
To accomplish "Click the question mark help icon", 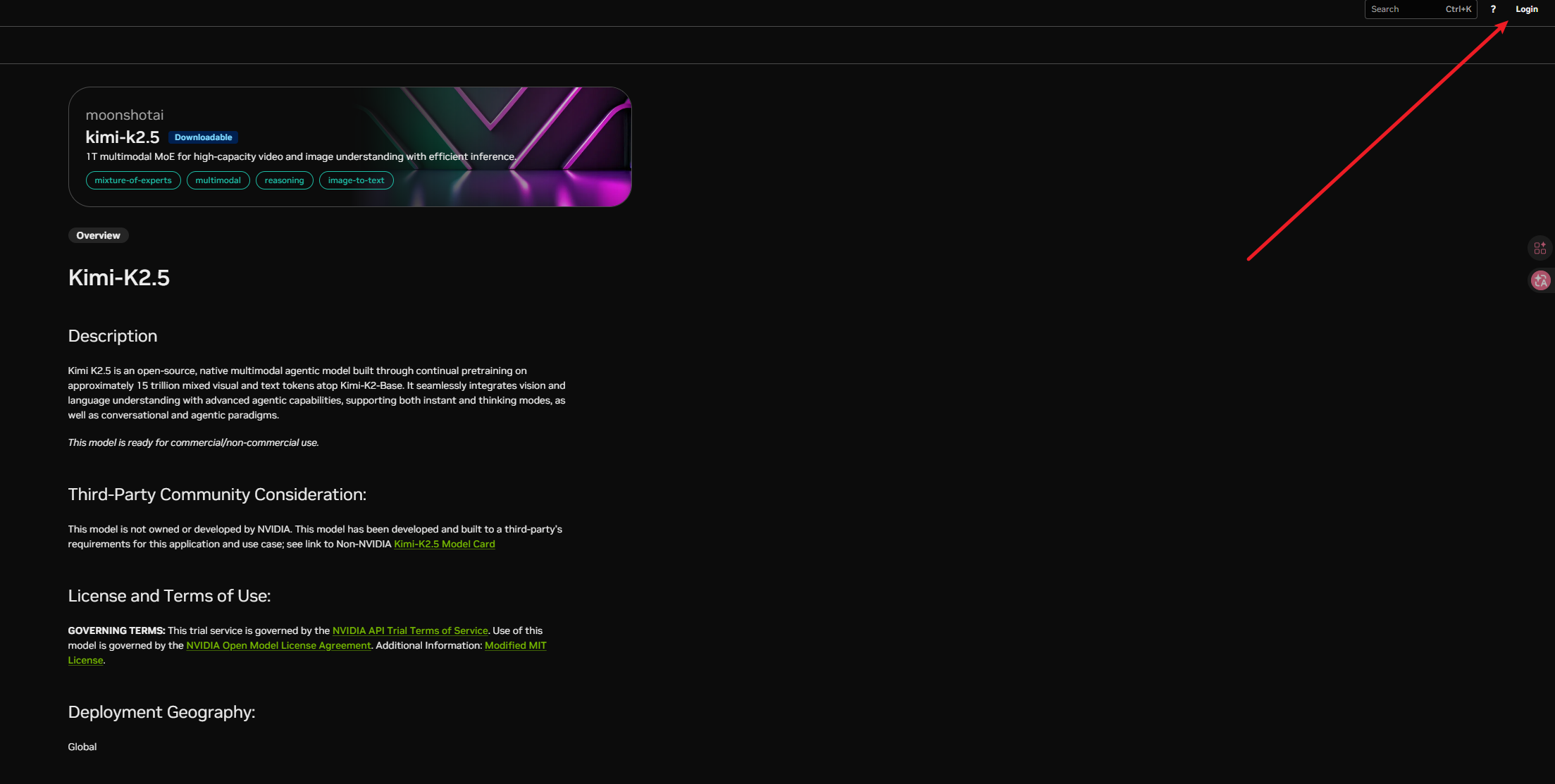I will 1493,9.
